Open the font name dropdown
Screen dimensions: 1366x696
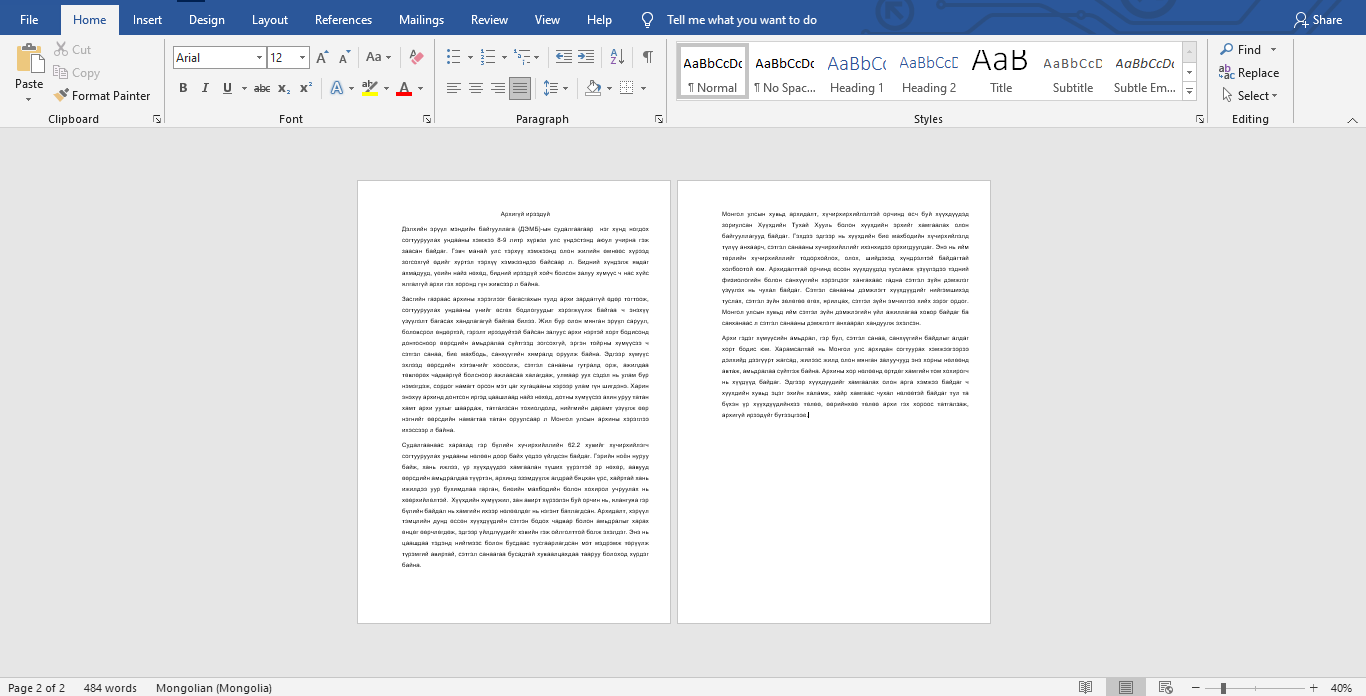259,58
